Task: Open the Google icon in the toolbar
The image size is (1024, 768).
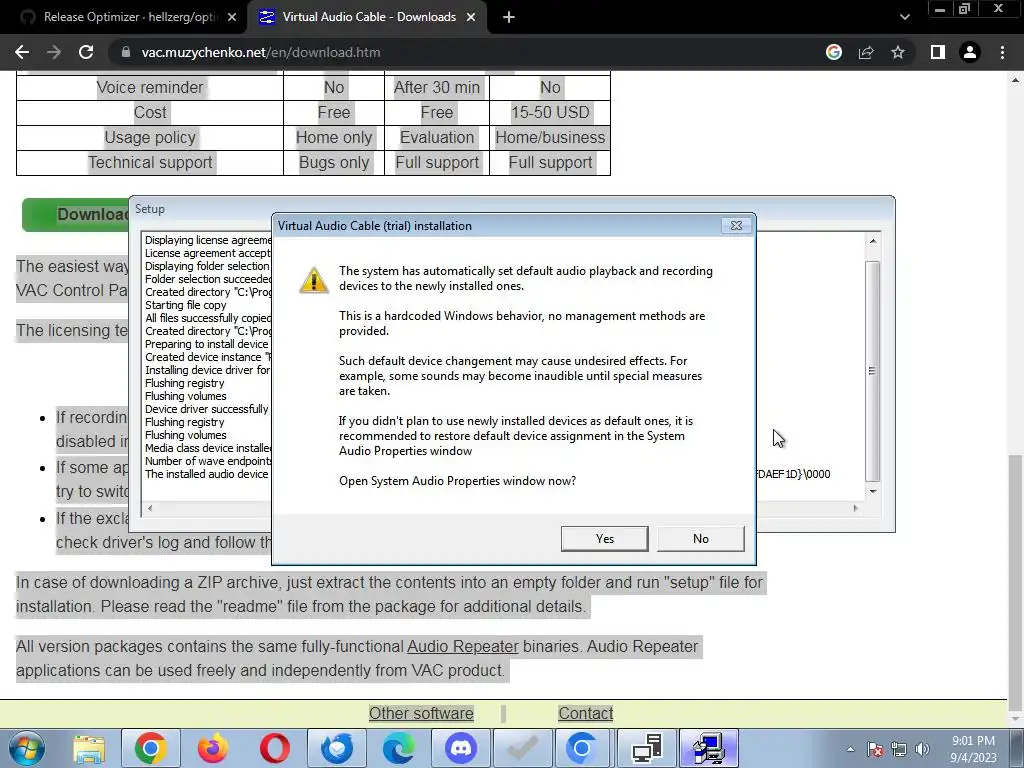Action: click(x=834, y=52)
